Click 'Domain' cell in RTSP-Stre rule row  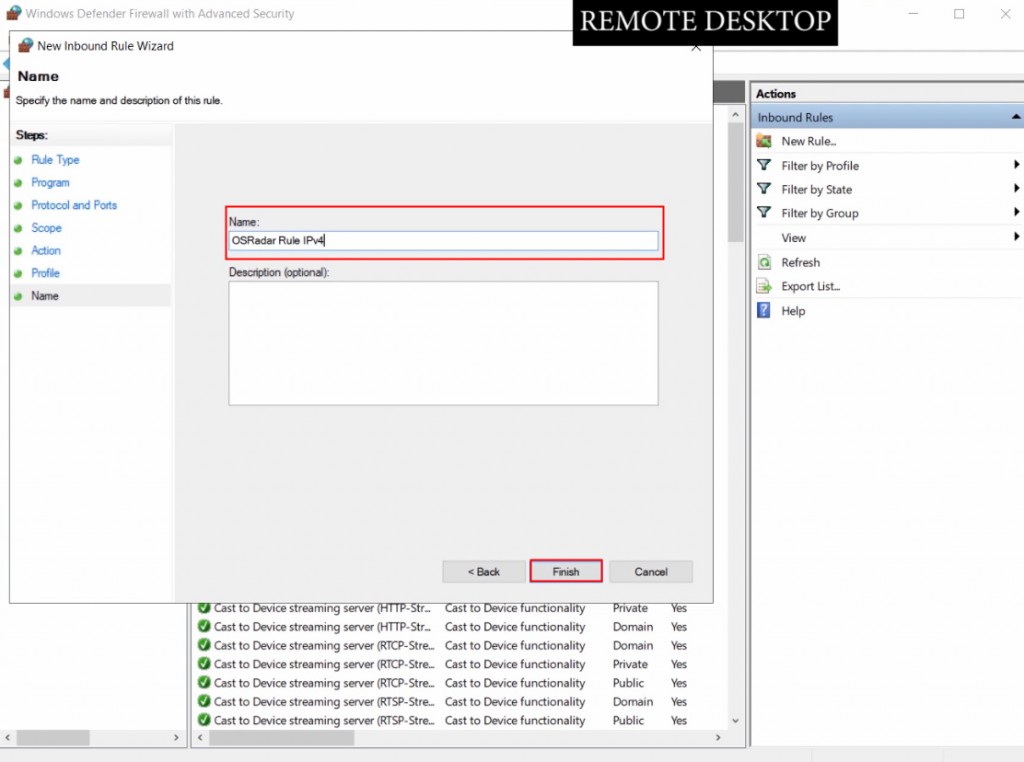[x=633, y=702]
